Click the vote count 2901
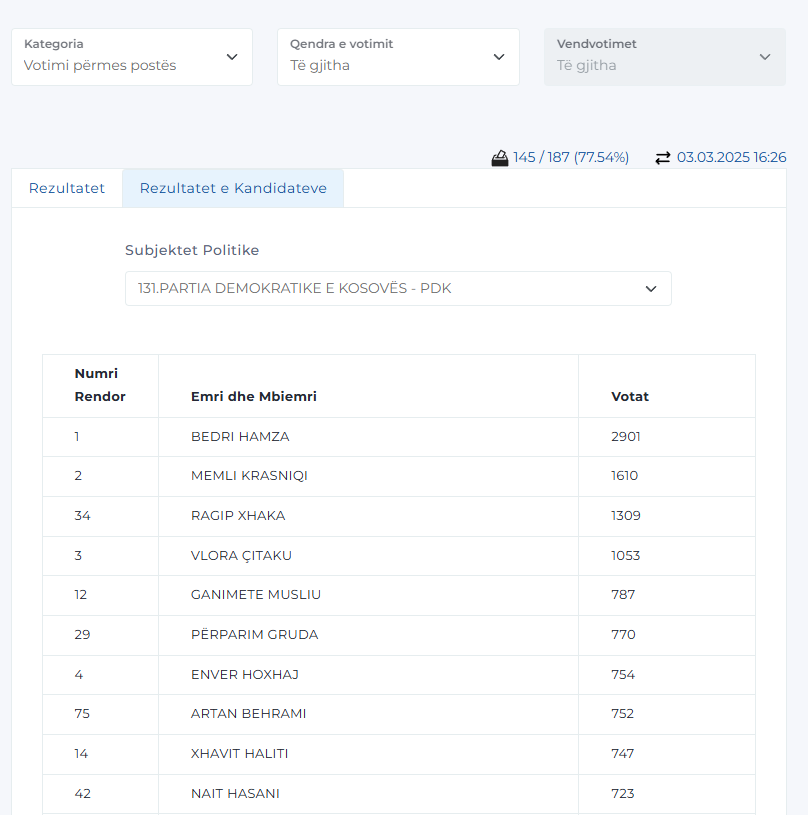Screen dimensions: 808x815 pos(626,437)
